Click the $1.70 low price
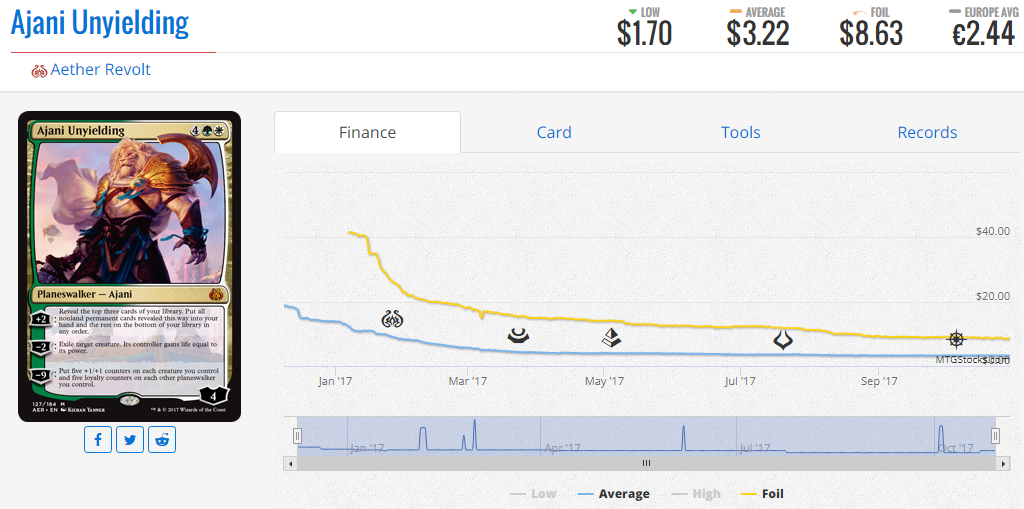This screenshot has height=509, width=1024. pyautogui.click(x=644, y=33)
